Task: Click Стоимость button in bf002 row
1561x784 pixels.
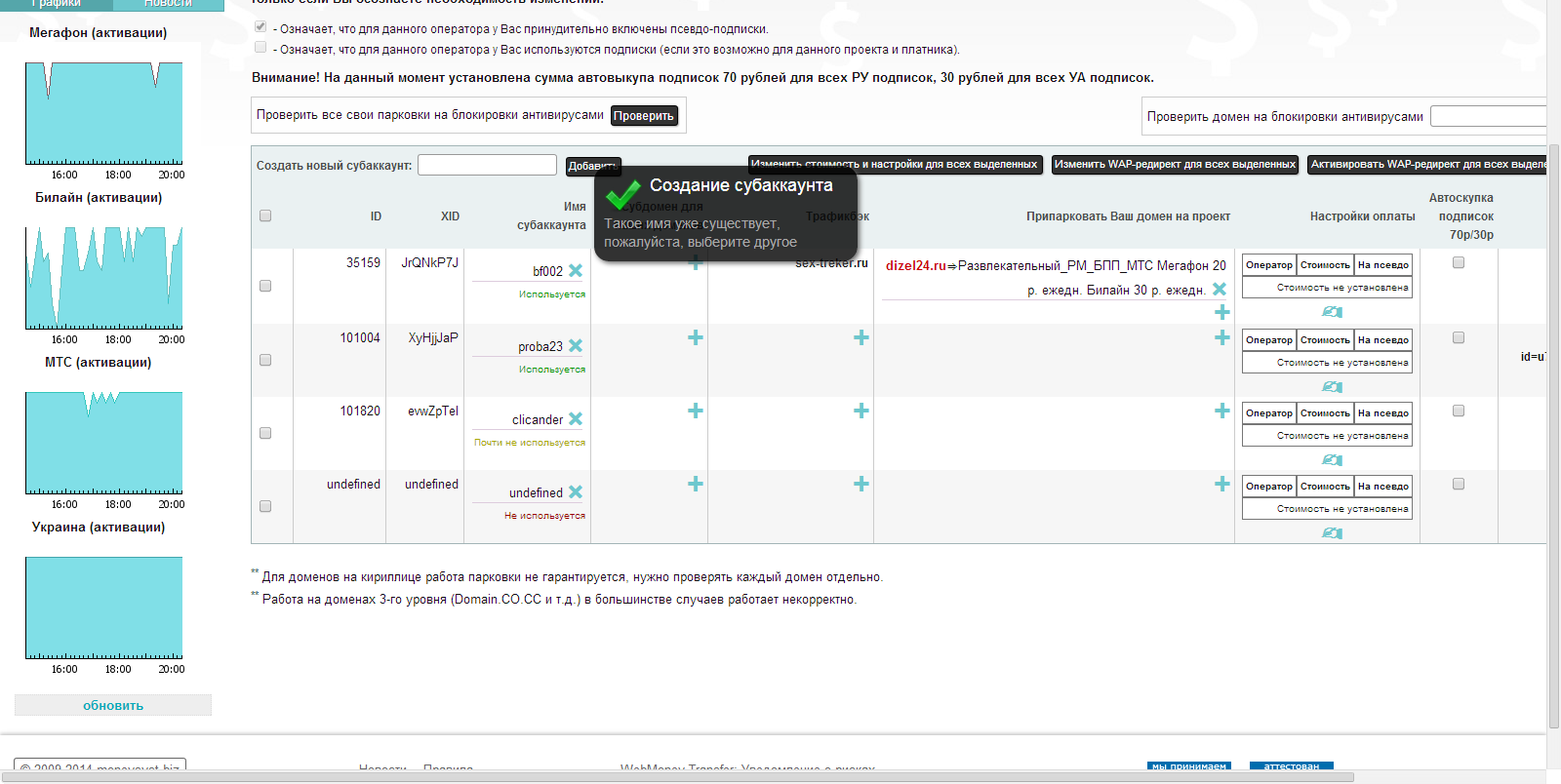Action: pos(1325,265)
